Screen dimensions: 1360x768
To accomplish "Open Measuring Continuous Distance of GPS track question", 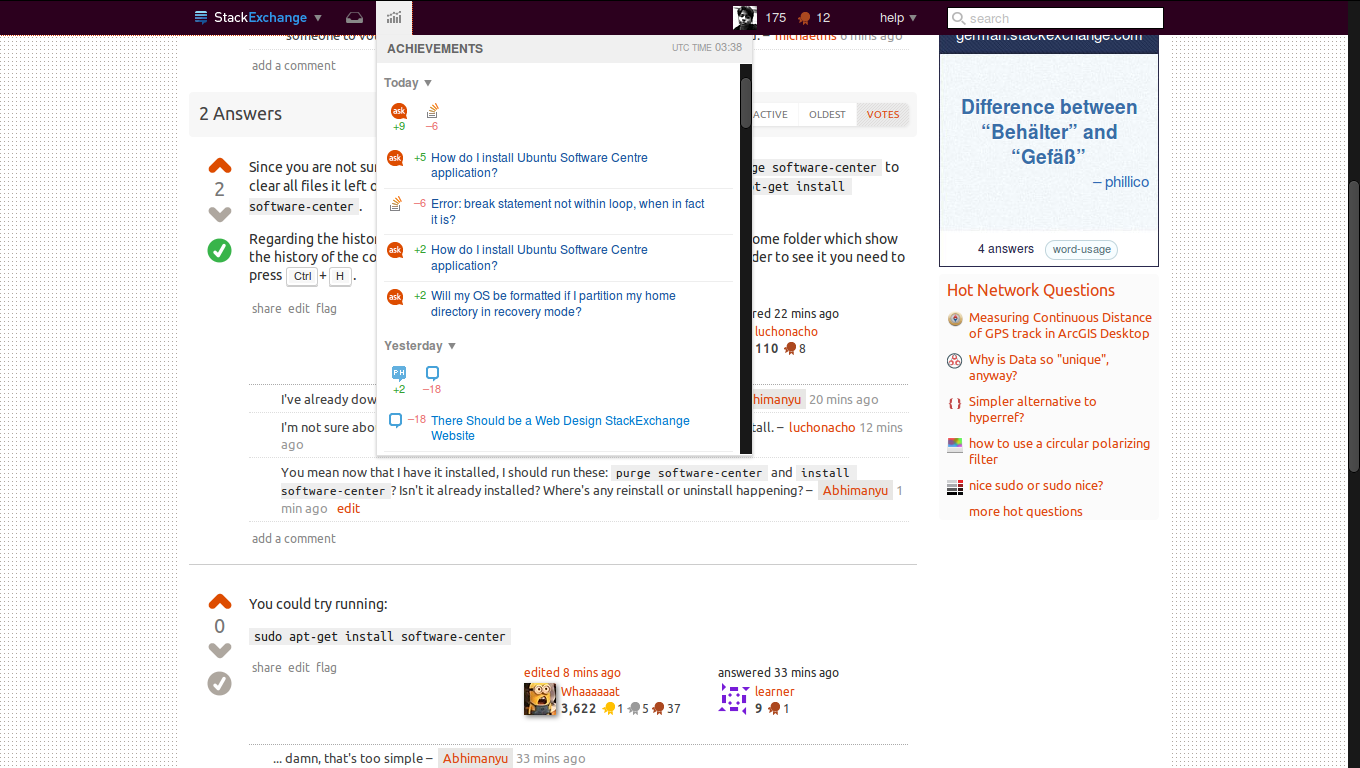I will pyautogui.click(x=1060, y=326).
